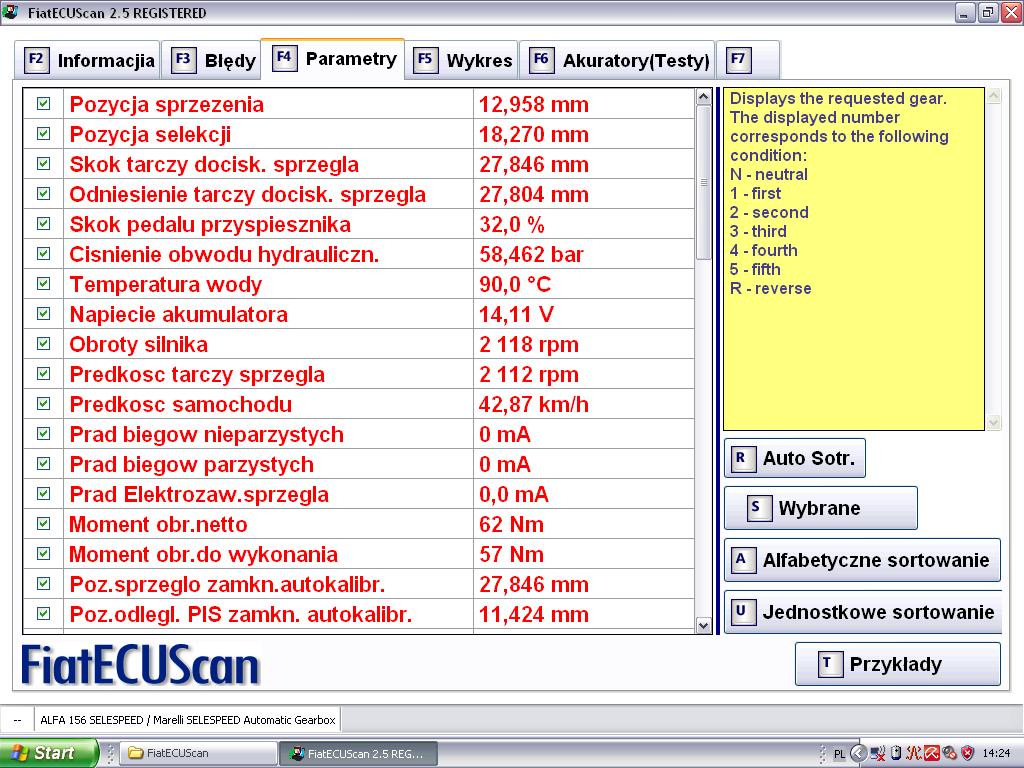Toggle the Odniesienie tarczy docisk. sprzegla checkbox
1024x768 pixels.
(x=44, y=194)
